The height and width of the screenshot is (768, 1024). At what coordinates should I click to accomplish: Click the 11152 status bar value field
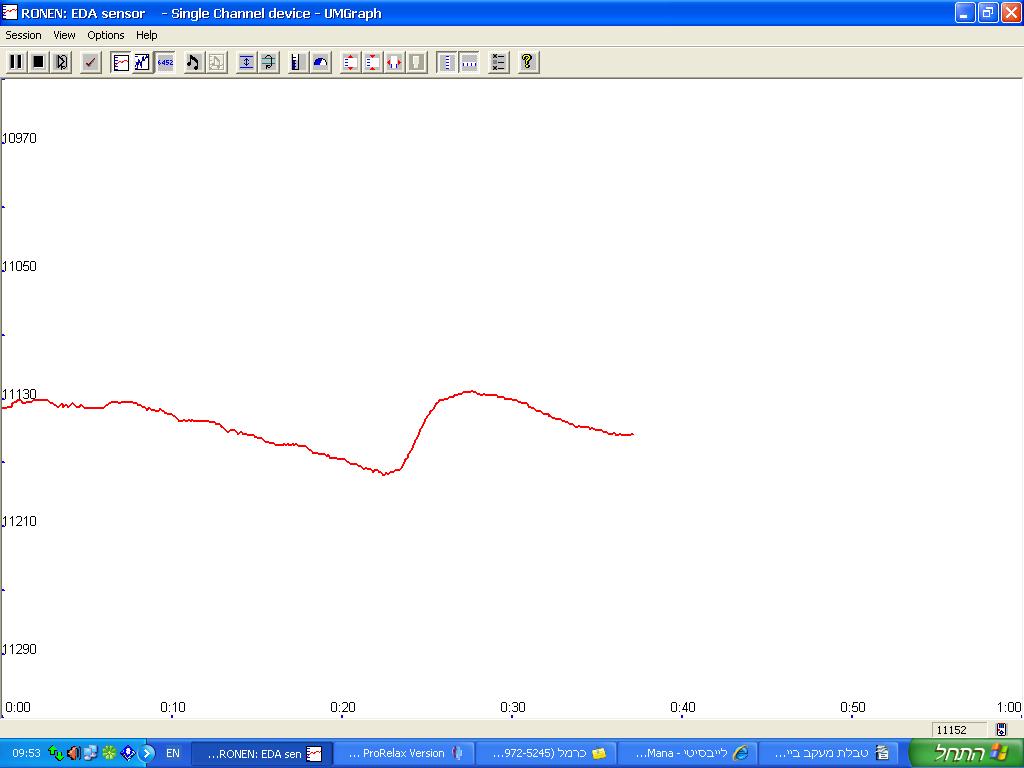[951, 730]
